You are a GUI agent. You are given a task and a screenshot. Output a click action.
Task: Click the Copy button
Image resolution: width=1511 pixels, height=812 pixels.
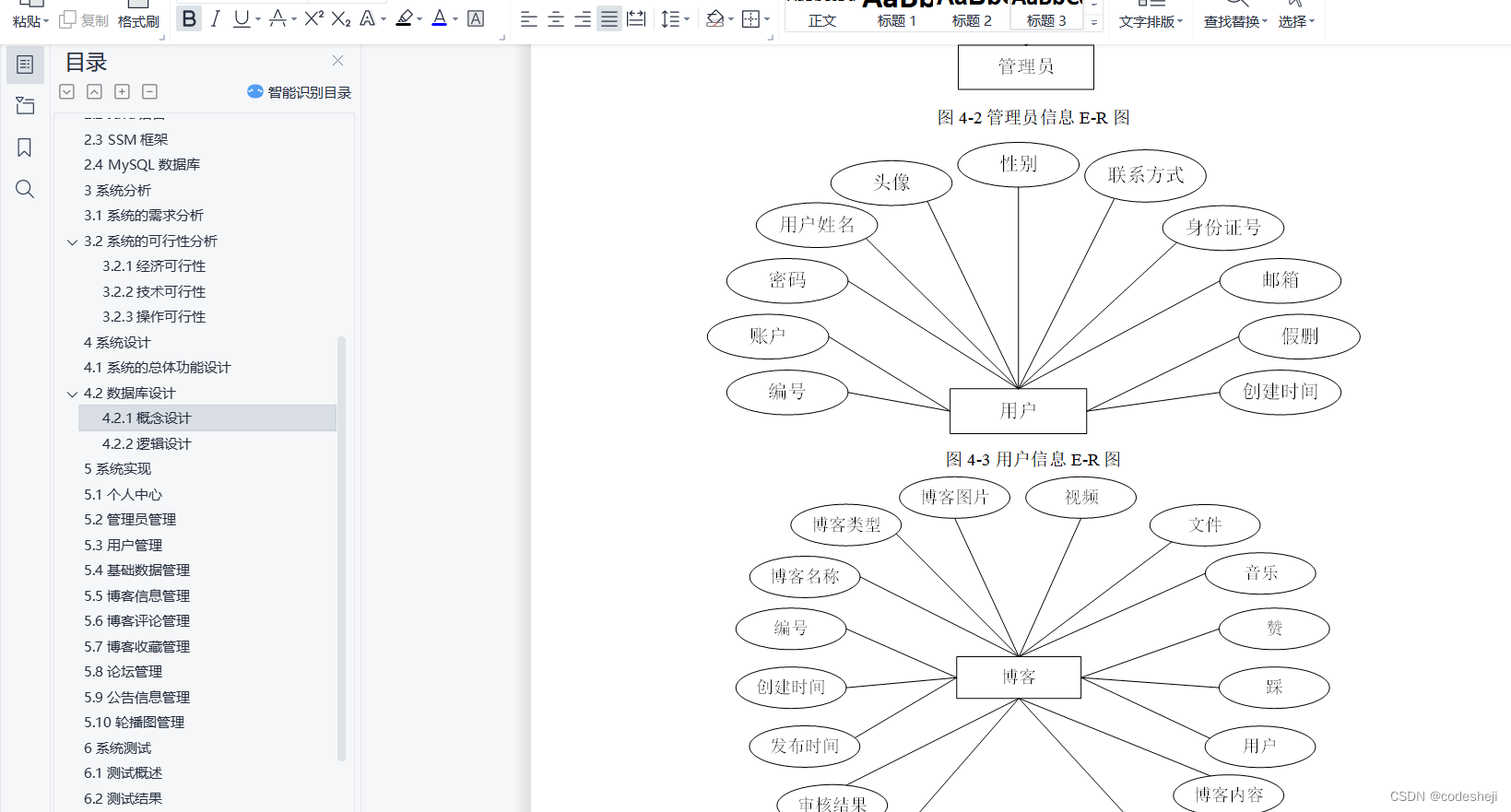84,20
